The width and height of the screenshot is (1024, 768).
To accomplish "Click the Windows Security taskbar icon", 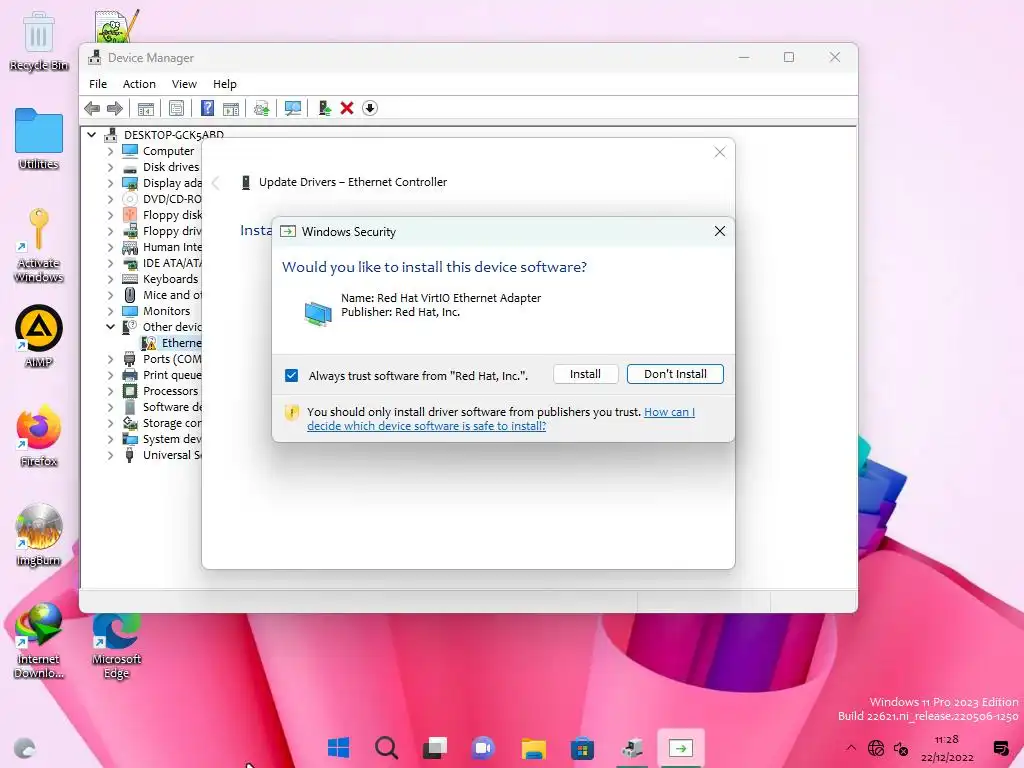I will pyautogui.click(x=680, y=748).
